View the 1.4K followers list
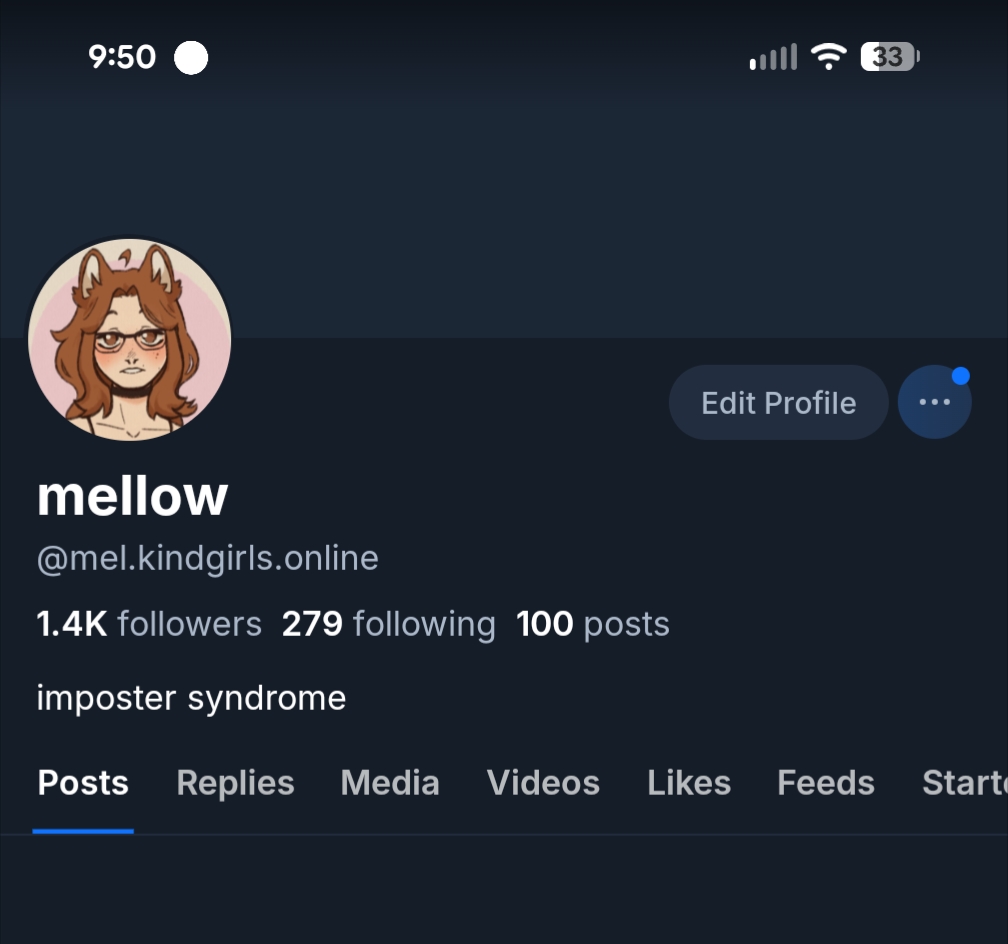This screenshot has height=944, width=1008. 149,624
